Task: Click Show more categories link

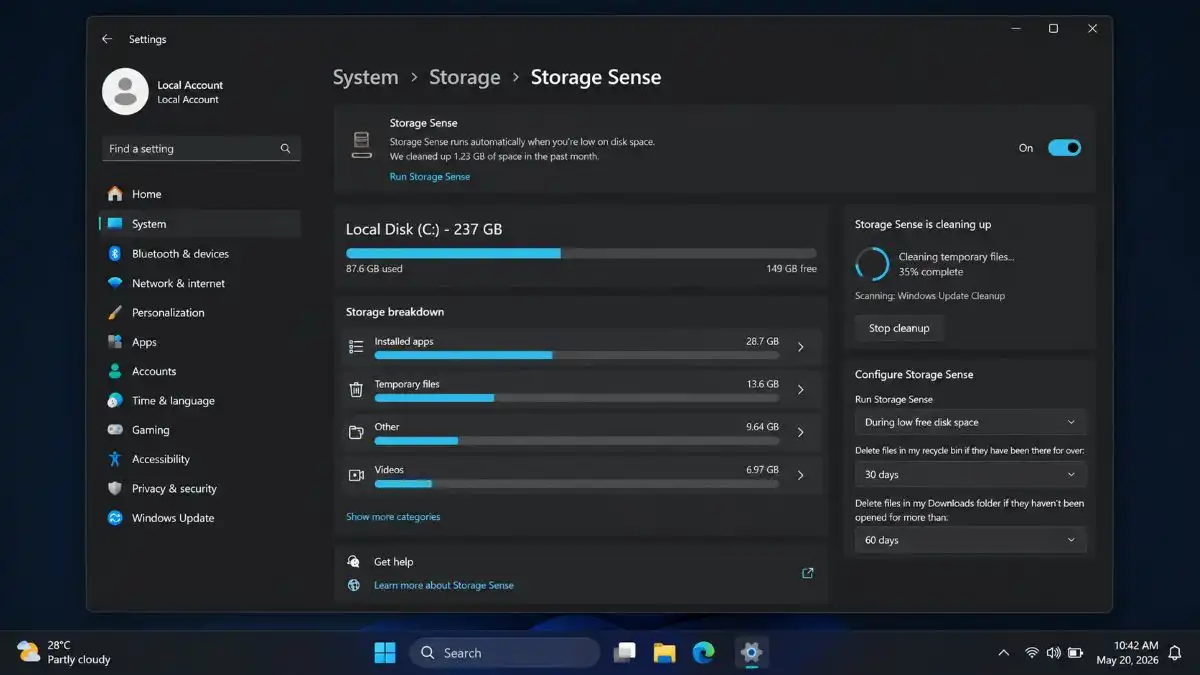Action: tap(393, 517)
